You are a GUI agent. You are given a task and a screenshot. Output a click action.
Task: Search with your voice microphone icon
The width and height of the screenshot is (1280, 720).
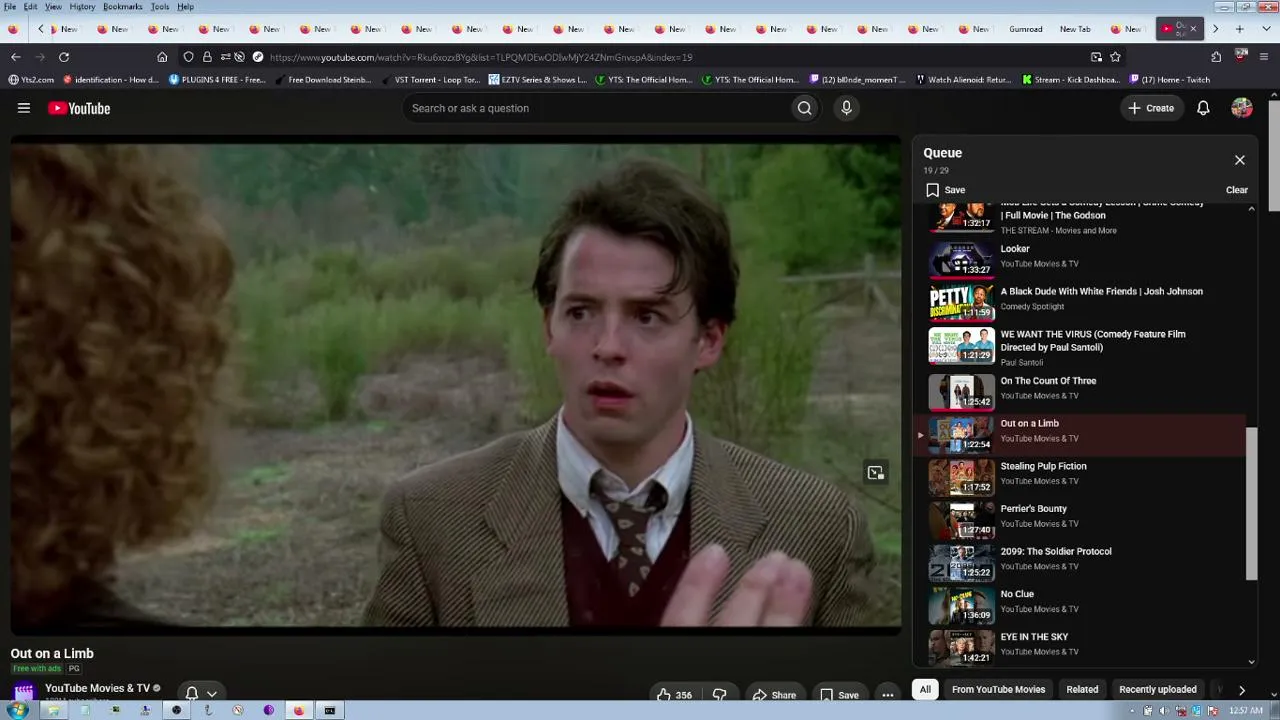(x=846, y=108)
